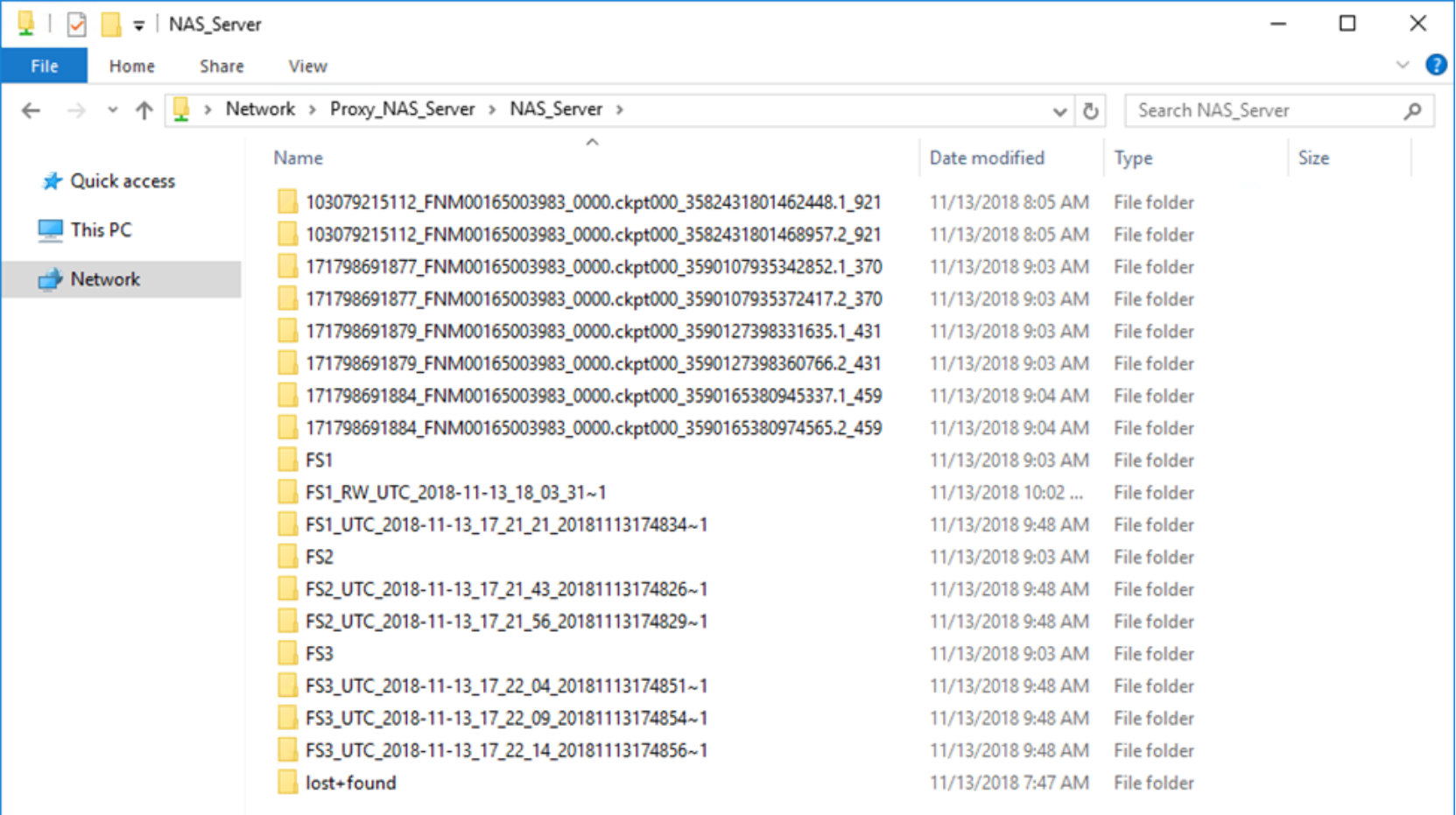Sort by the Date modified column header
The height and width of the screenshot is (815, 1456).
(x=987, y=158)
